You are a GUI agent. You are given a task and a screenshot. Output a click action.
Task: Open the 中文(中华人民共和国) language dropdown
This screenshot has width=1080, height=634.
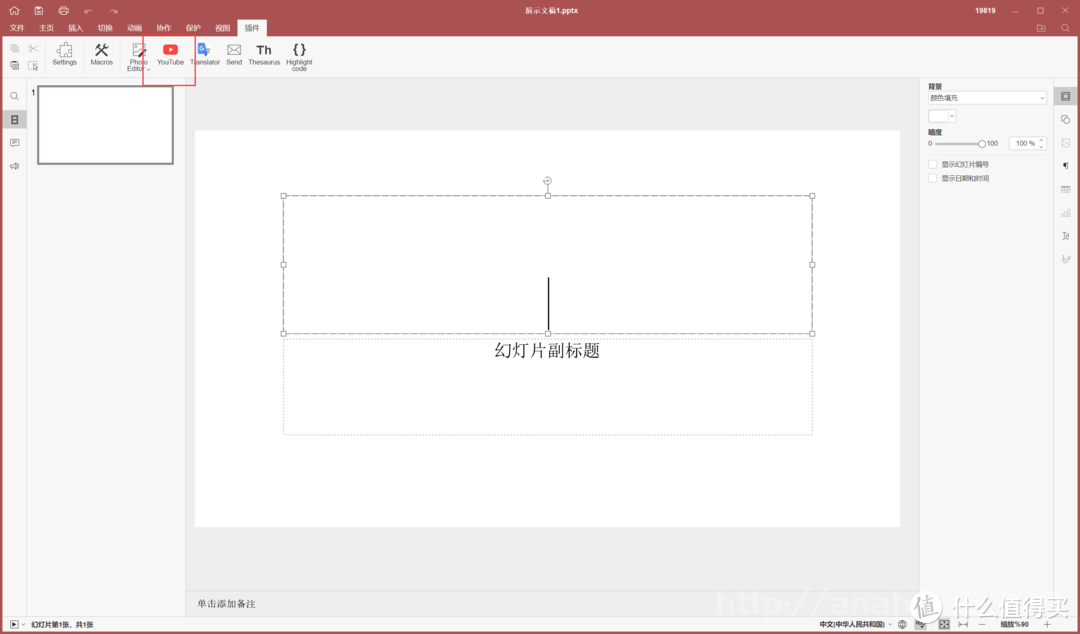pyautogui.click(x=855, y=624)
